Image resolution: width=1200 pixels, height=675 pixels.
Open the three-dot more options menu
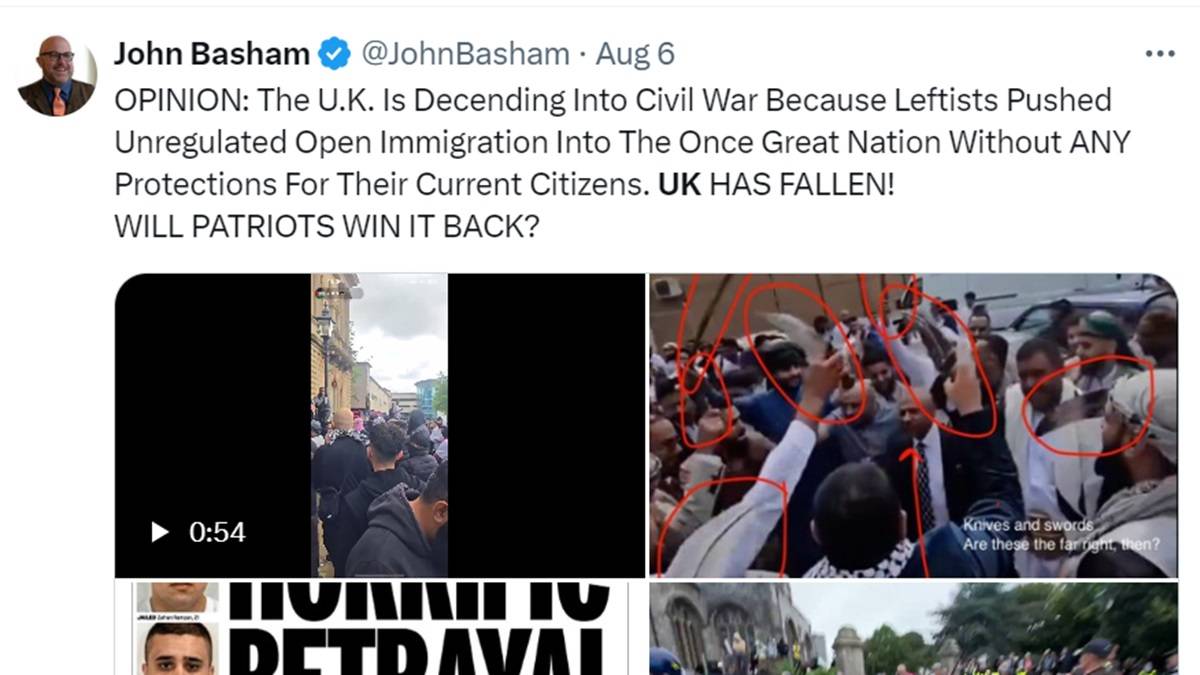click(1159, 54)
